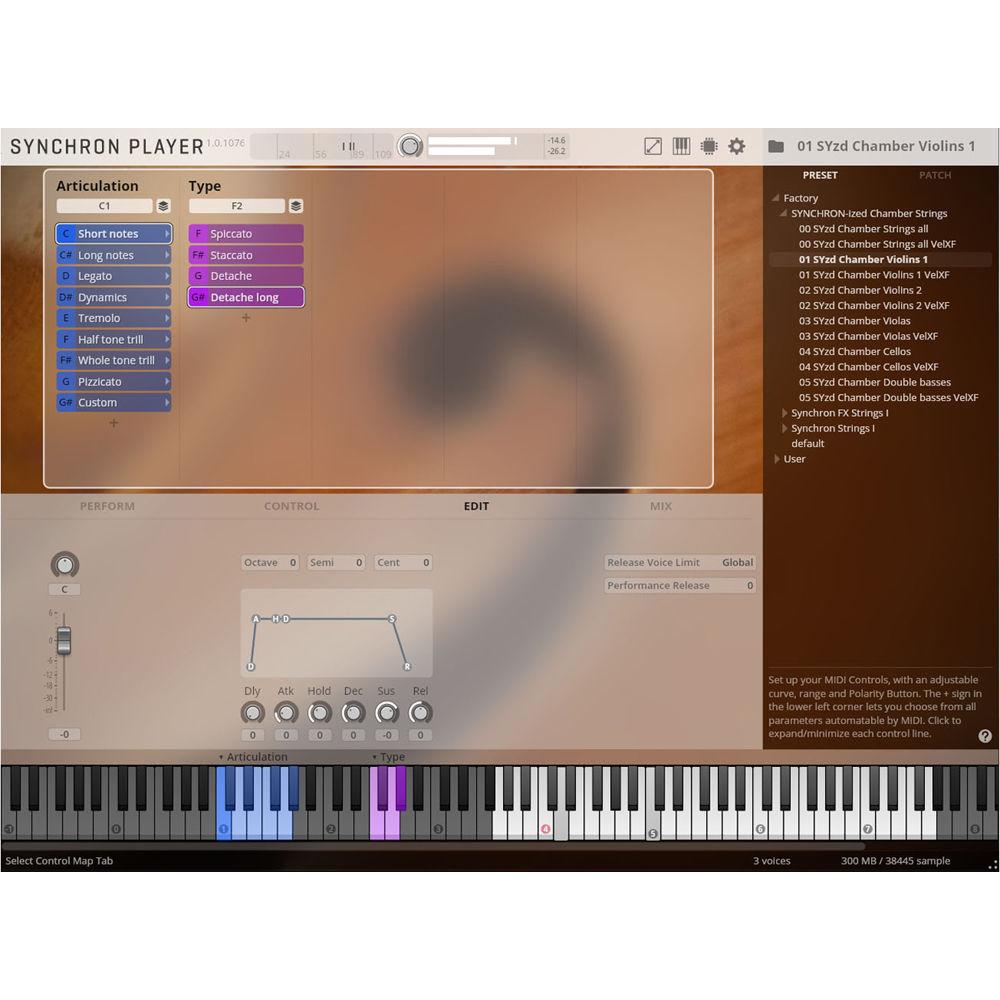Switch to the PERFORM tab

pyautogui.click(x=107, y=506)
